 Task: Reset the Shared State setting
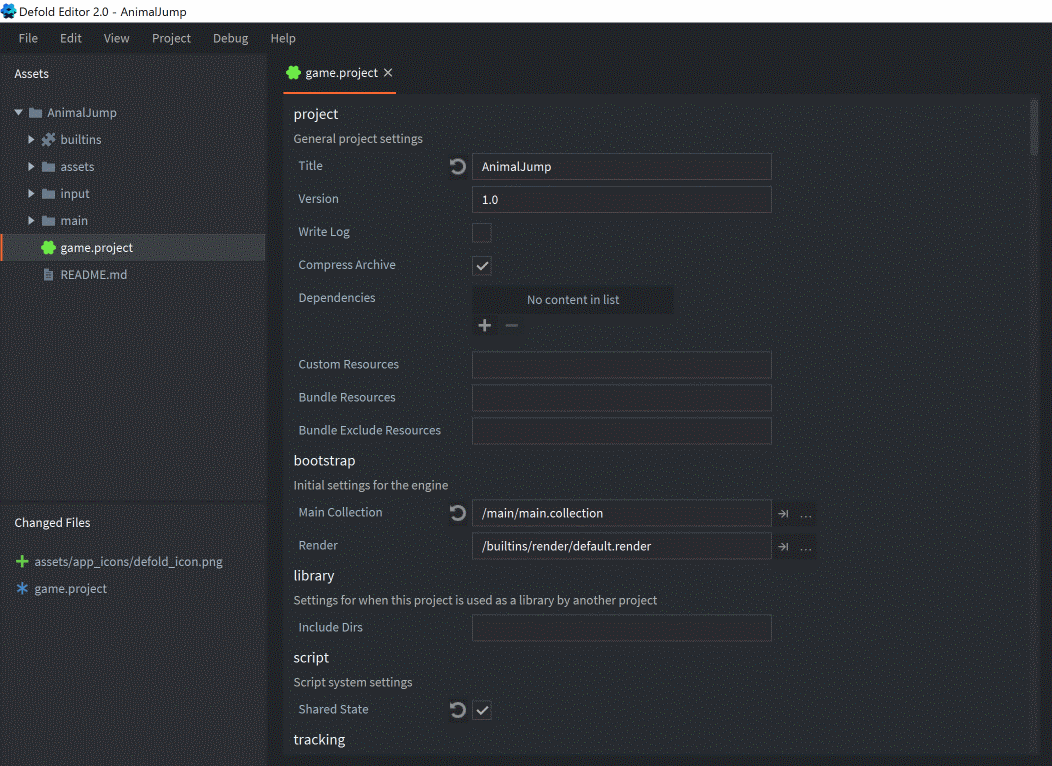coord(457,710)
